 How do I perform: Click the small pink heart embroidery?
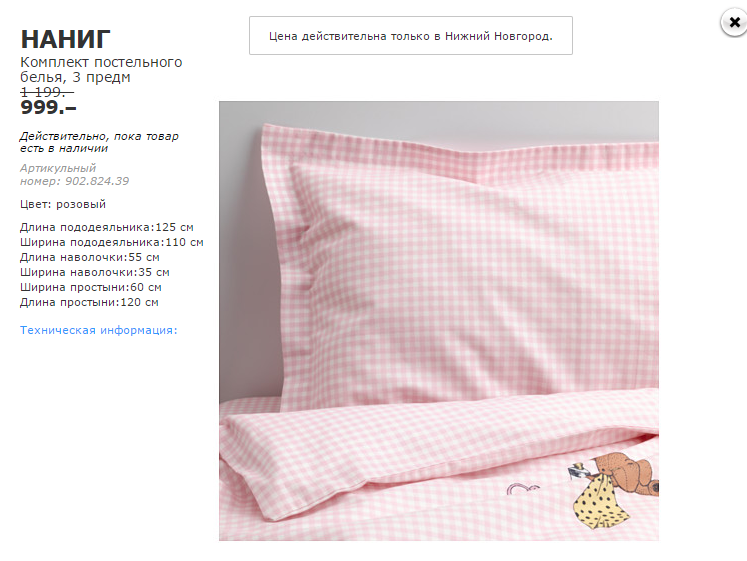point(523,489)
